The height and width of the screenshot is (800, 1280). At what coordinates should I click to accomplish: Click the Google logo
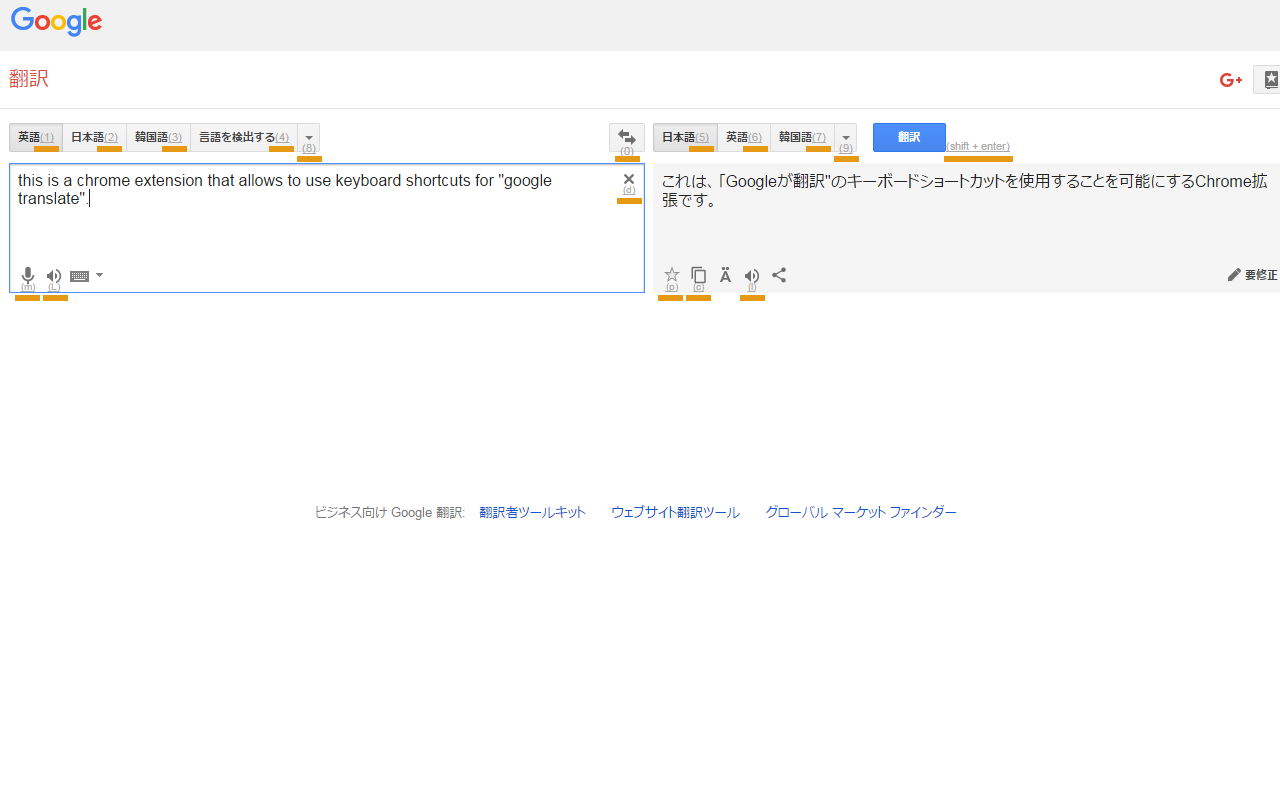(x=56, y=22)
